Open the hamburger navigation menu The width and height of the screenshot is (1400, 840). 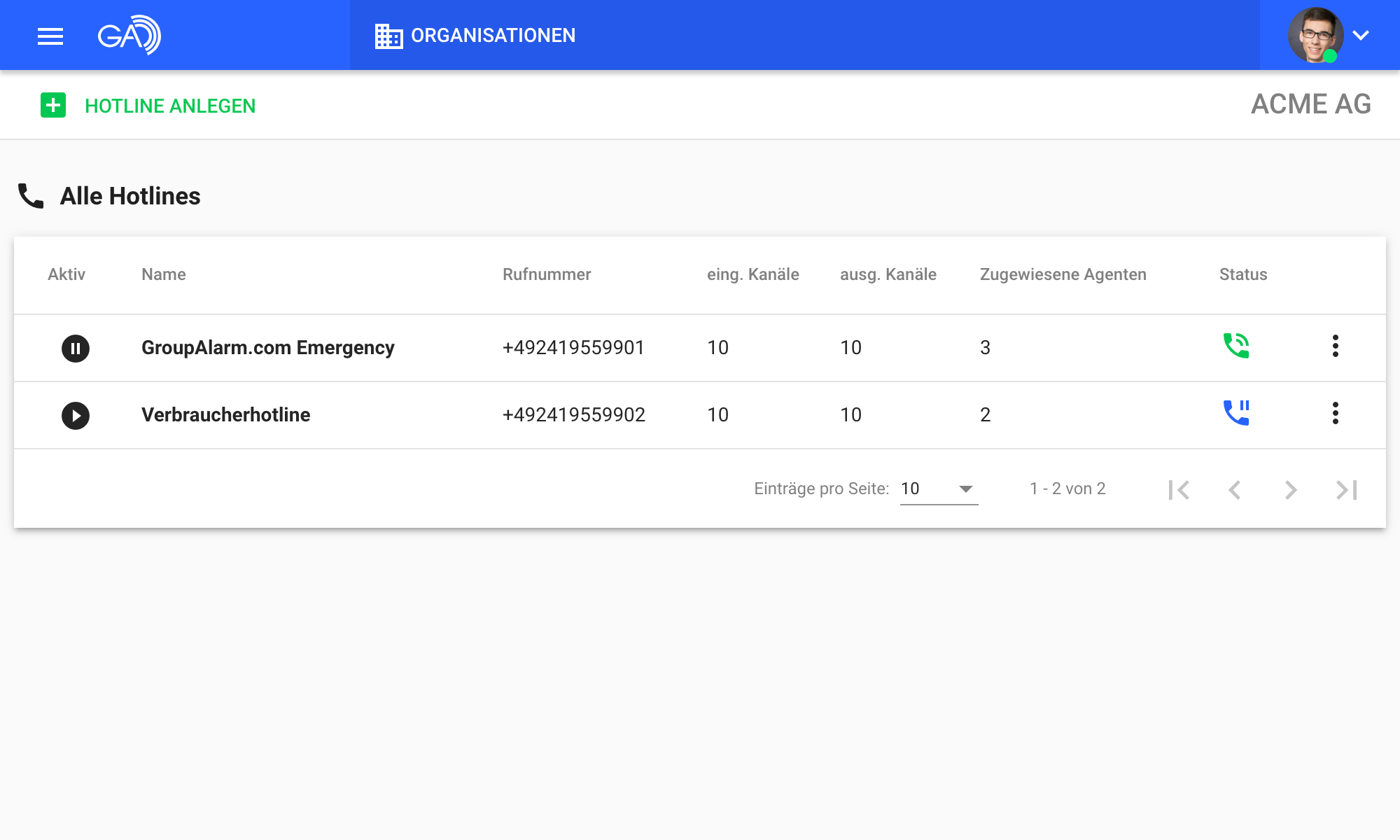[50, 36]
